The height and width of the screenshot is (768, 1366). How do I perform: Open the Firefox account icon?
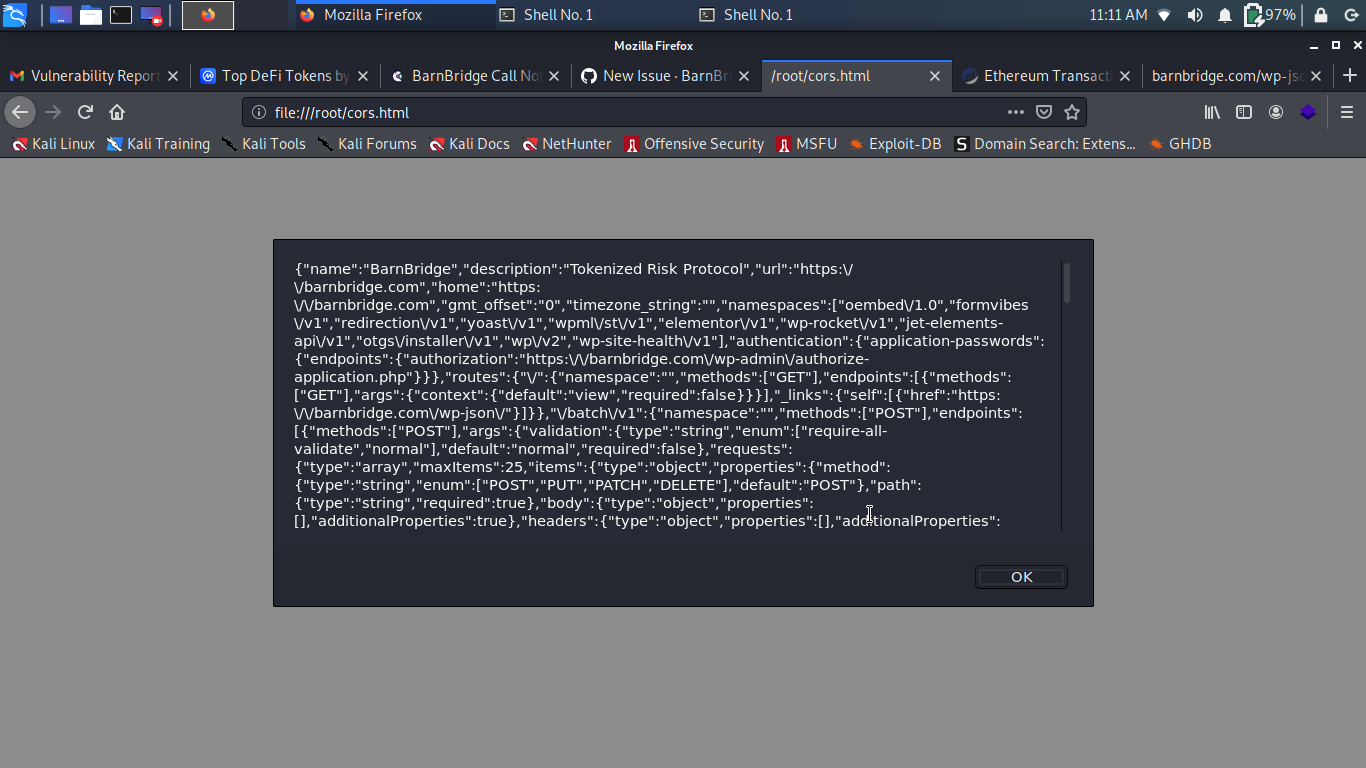(x=1276, y=112)
